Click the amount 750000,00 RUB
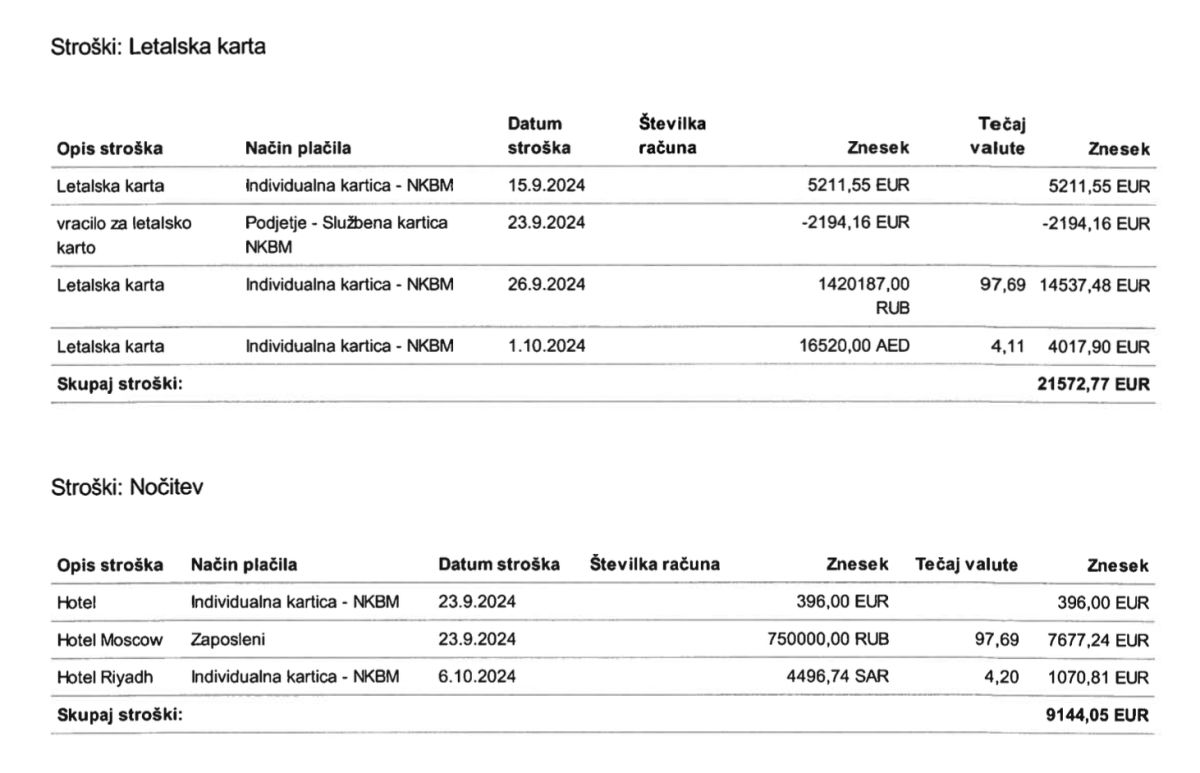 (826, 640)
